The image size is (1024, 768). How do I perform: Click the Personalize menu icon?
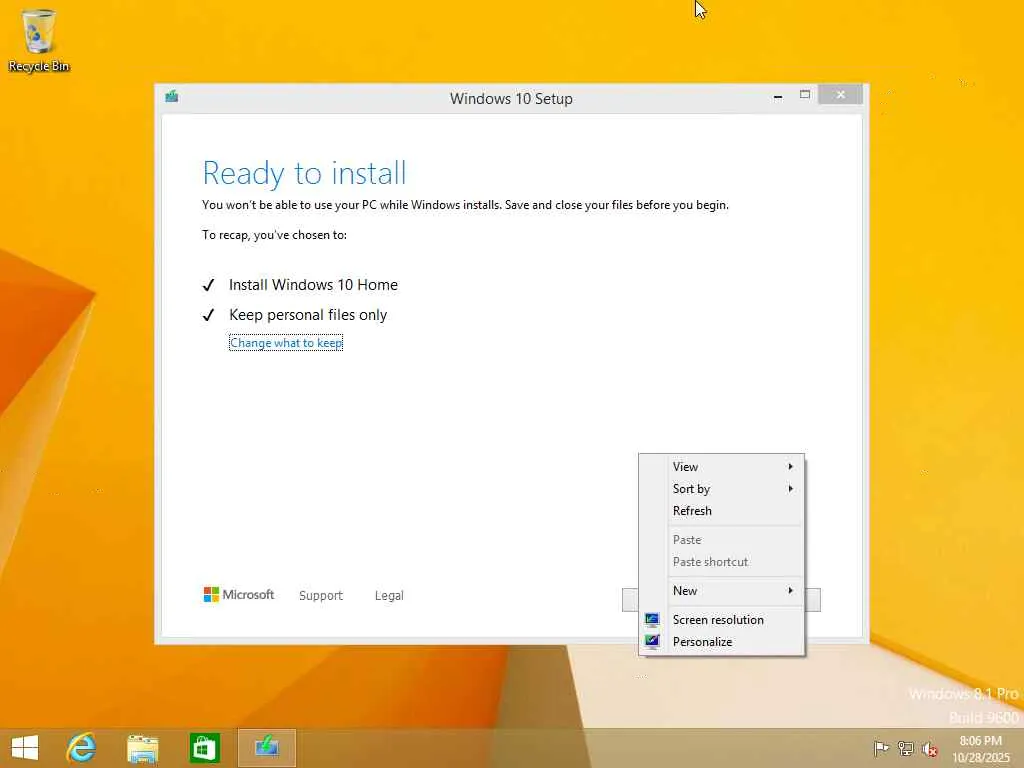pyautogui.click(x=652, y=641)
